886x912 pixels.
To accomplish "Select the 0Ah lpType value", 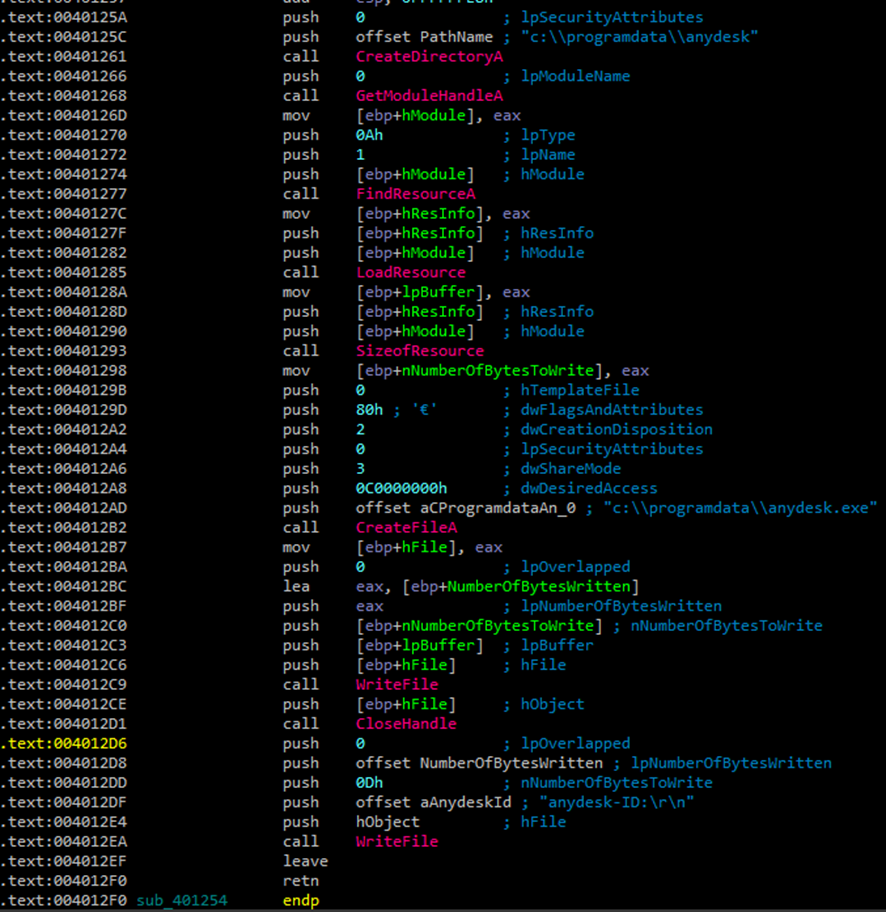I will click(x=369, y=135).
